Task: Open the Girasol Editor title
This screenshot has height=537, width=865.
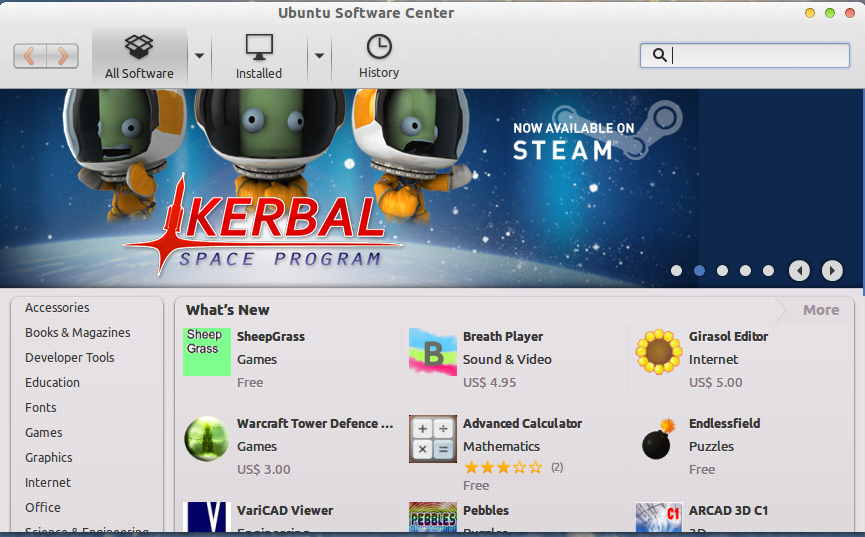Action: click(728, 337)
